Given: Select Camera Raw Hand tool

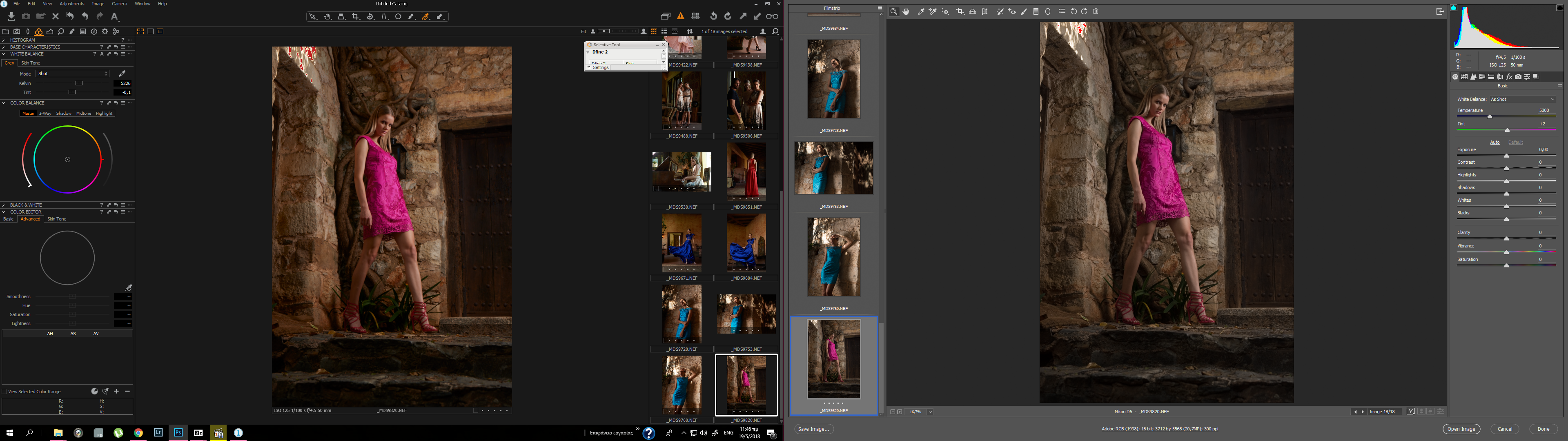Looking at the screenshot, I should click(906, 11).
